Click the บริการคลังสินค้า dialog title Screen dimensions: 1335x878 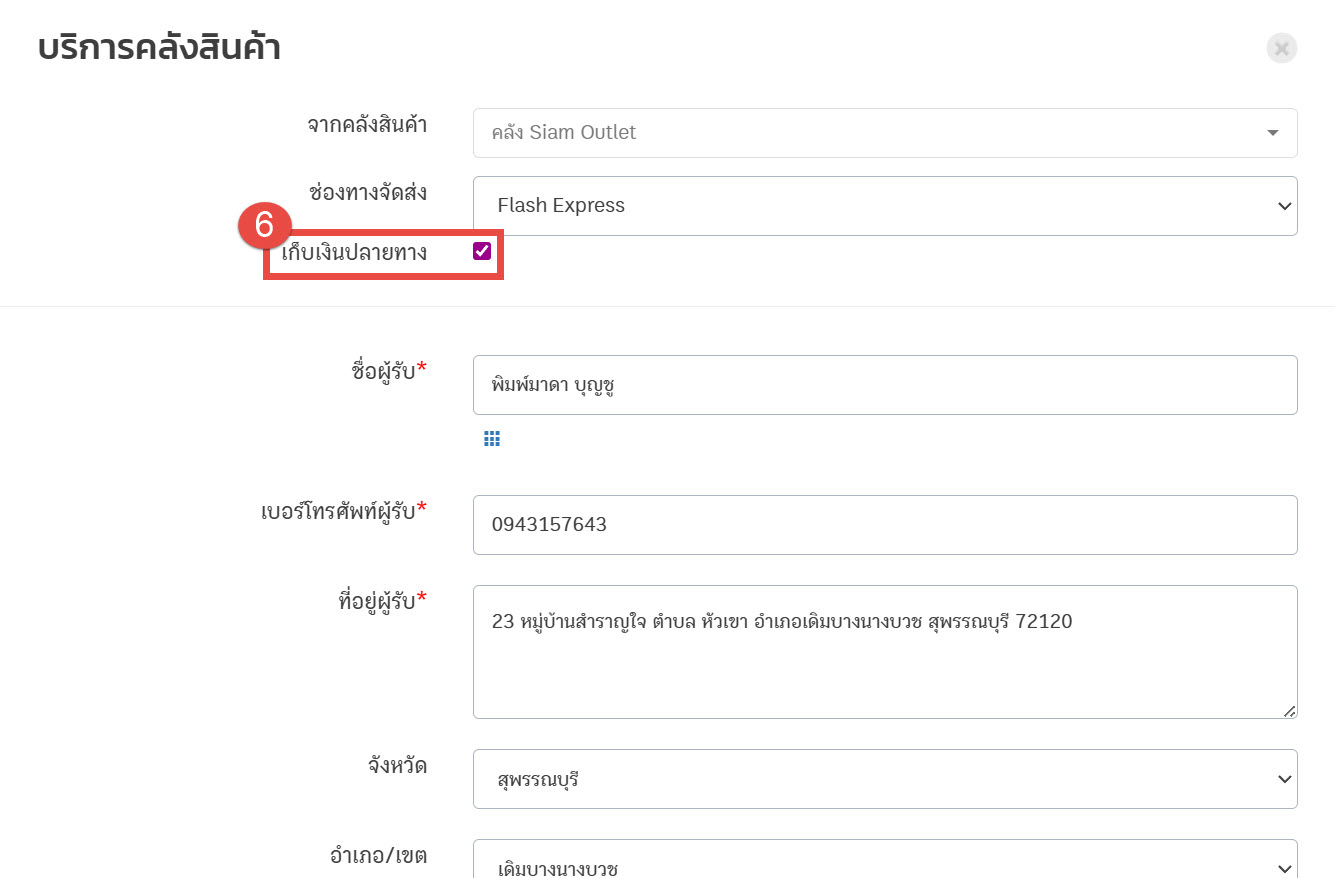159,48
